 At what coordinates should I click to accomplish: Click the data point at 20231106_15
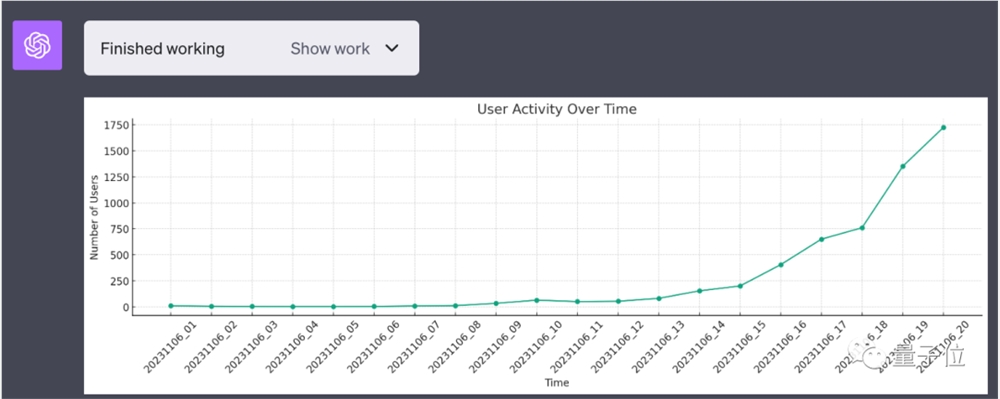pos(740,286)
